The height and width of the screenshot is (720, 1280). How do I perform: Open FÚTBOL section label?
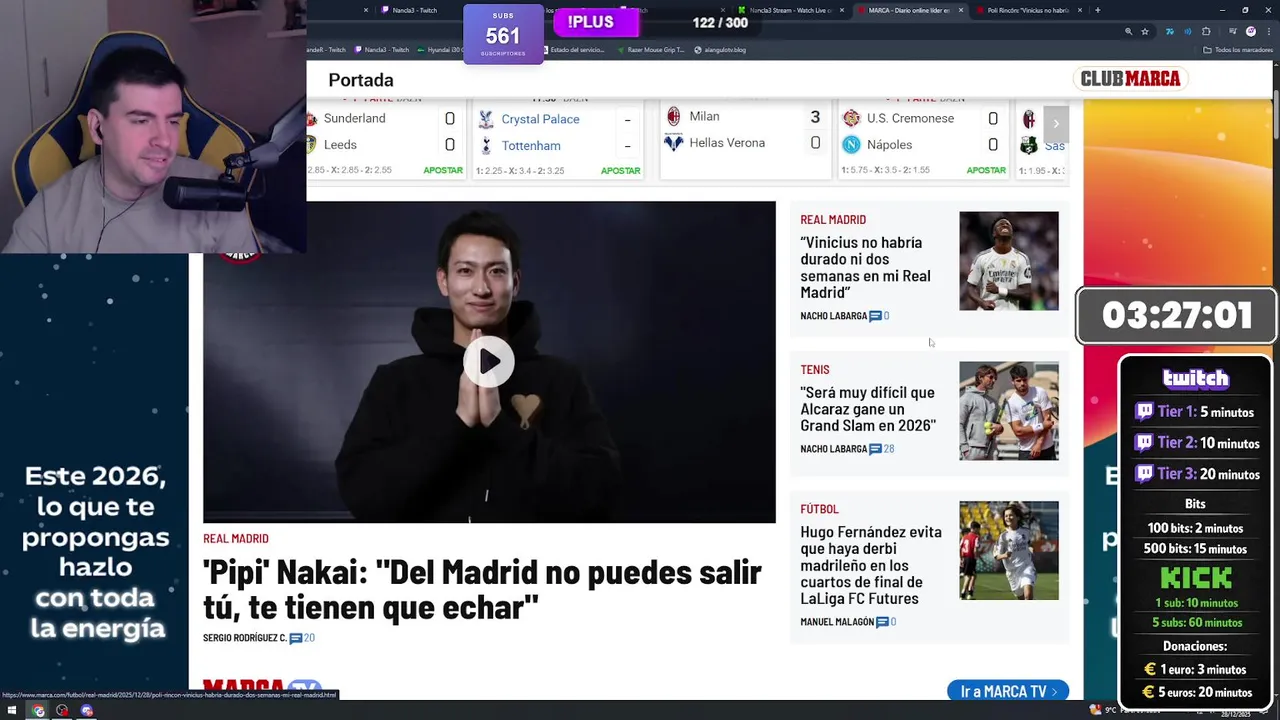819,509
